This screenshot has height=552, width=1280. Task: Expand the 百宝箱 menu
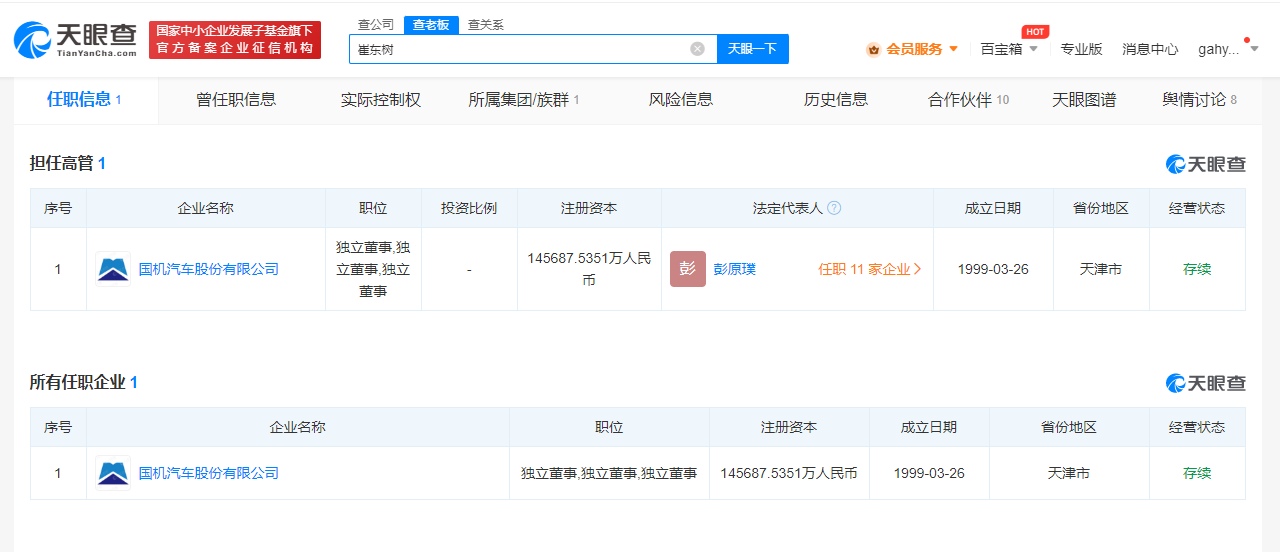(1009, 49)
